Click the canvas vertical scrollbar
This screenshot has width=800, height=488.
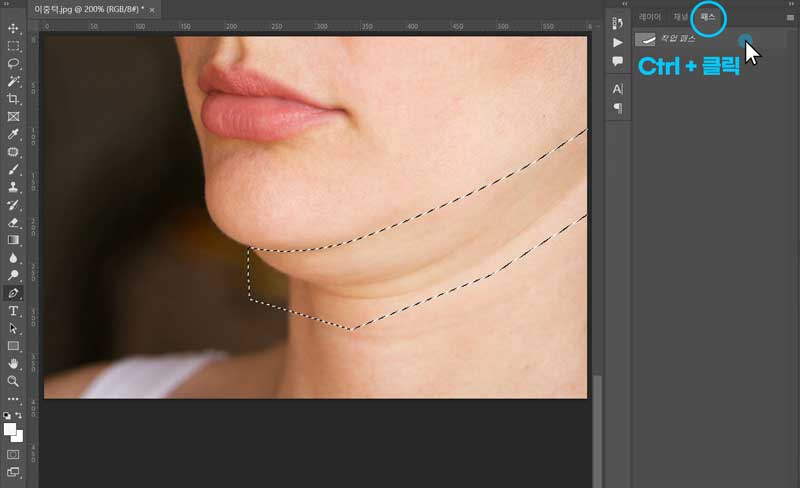(x=596, y=431)
